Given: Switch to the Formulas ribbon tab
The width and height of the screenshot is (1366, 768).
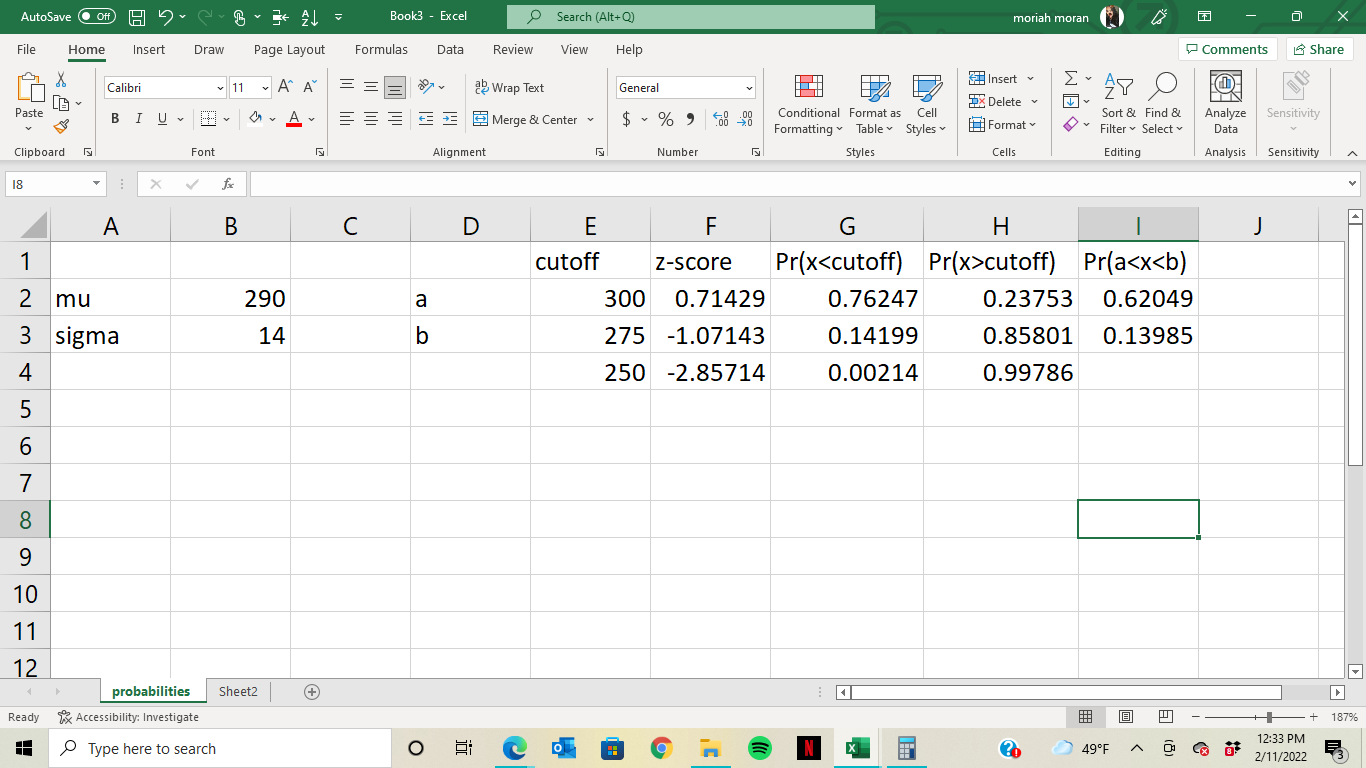Looking at the screenshot, I should 381,49.
